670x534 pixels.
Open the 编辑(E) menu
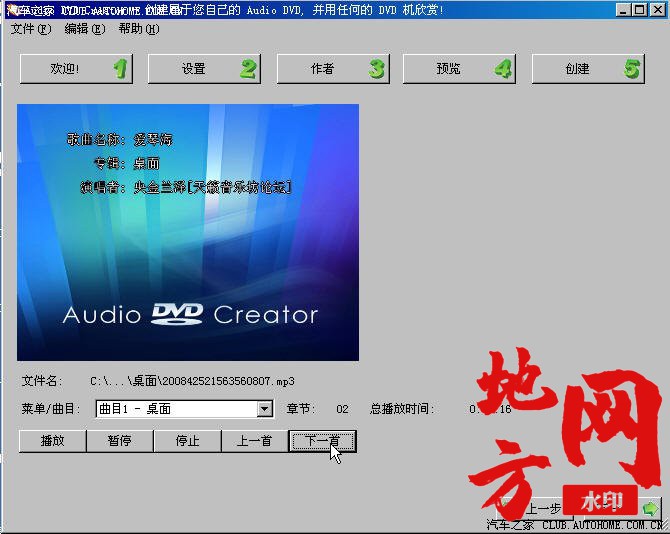[x=85, y=29]
